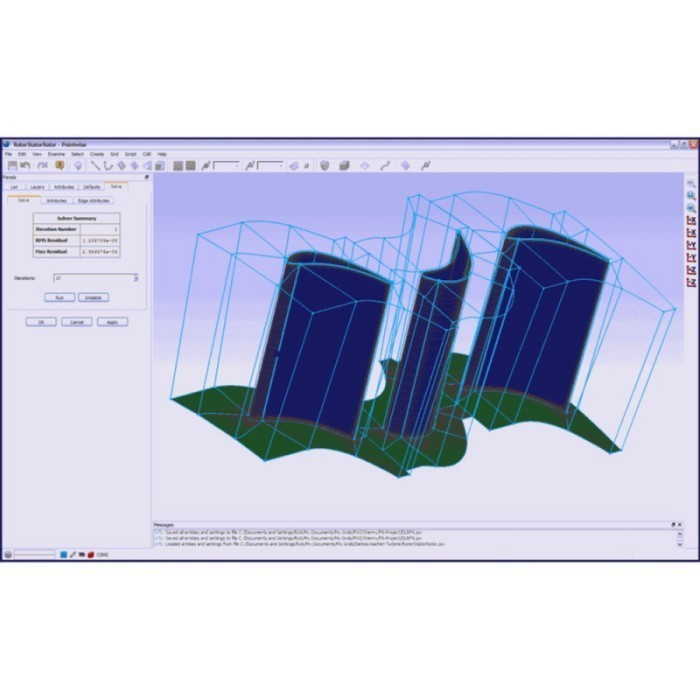This screenshot has width=700, height=700.
Task: Click the lightbulb icon in the toolbar
Action: click(78, 166)
